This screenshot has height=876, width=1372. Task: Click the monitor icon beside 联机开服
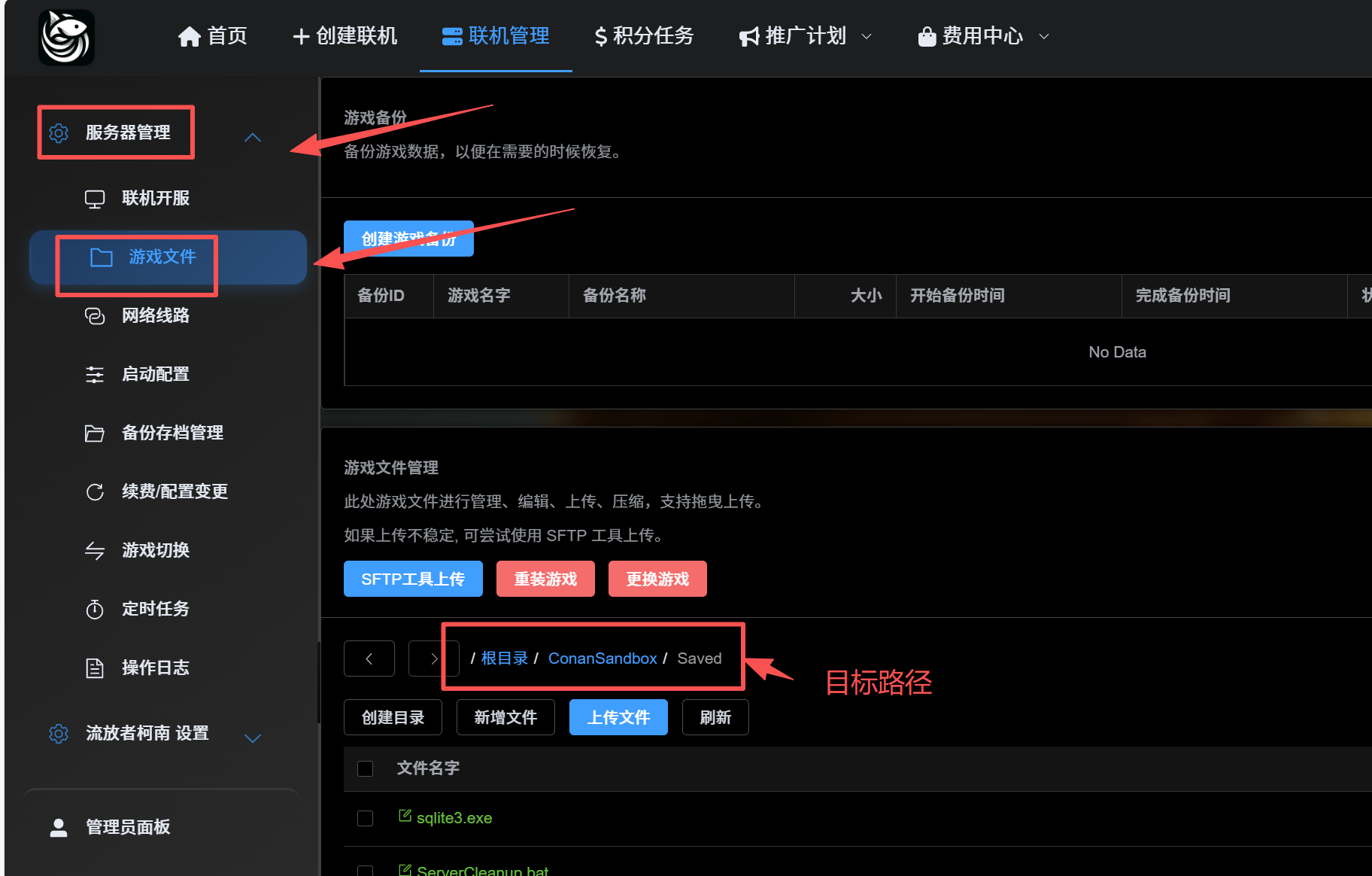(x=95, y=199)
